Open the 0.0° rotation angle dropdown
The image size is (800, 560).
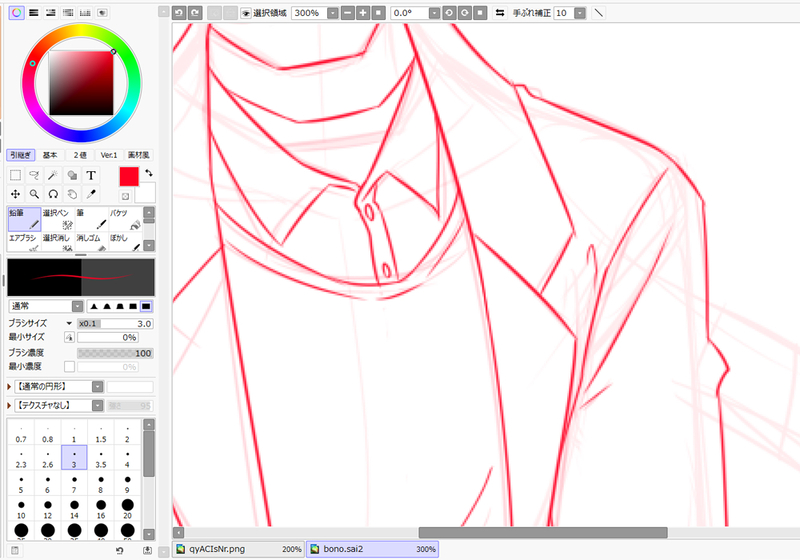pyautogui.click(x=434, y=13)
